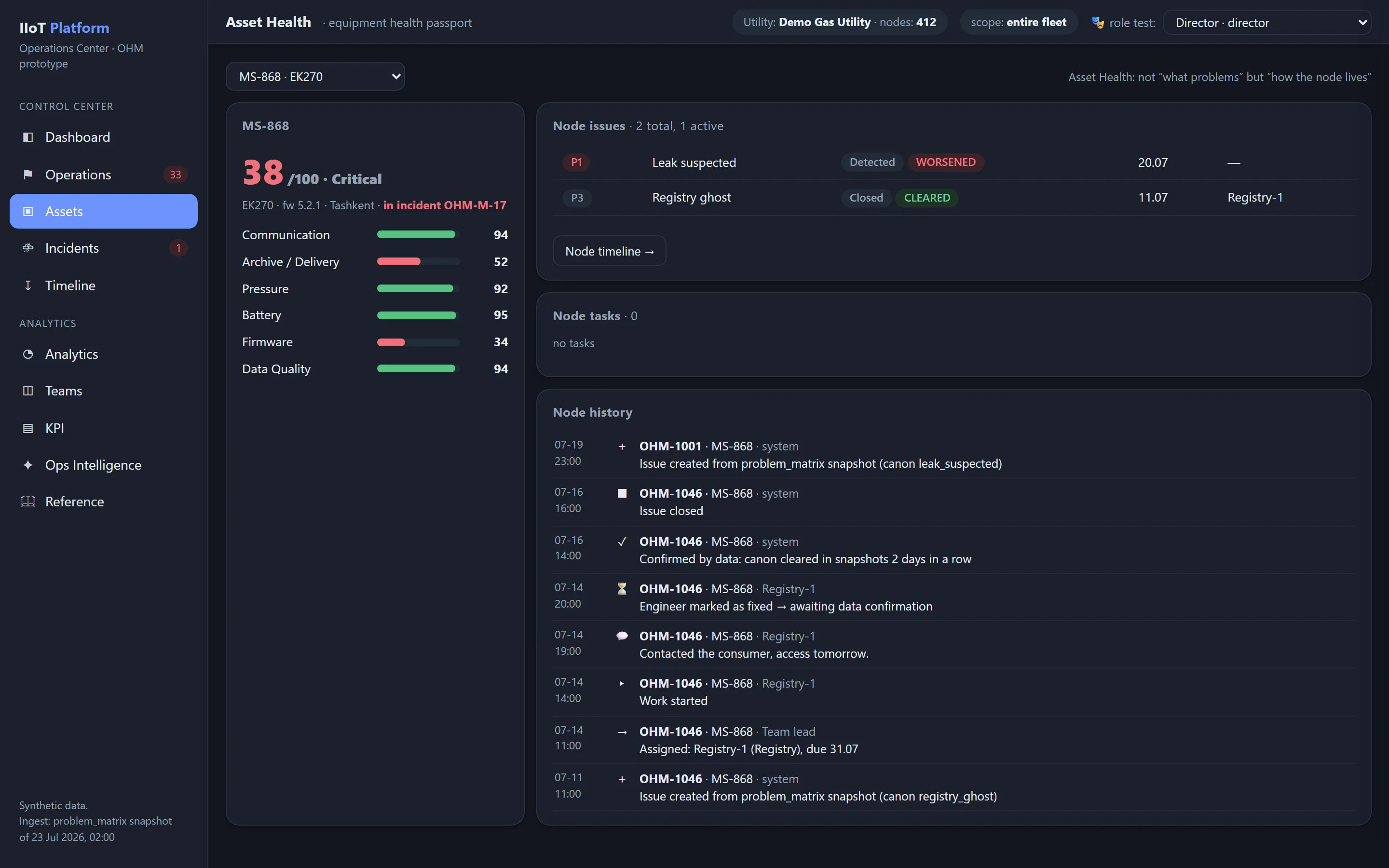Click the arrow icon for Assigned Registry-1 entry

point(622,732)
